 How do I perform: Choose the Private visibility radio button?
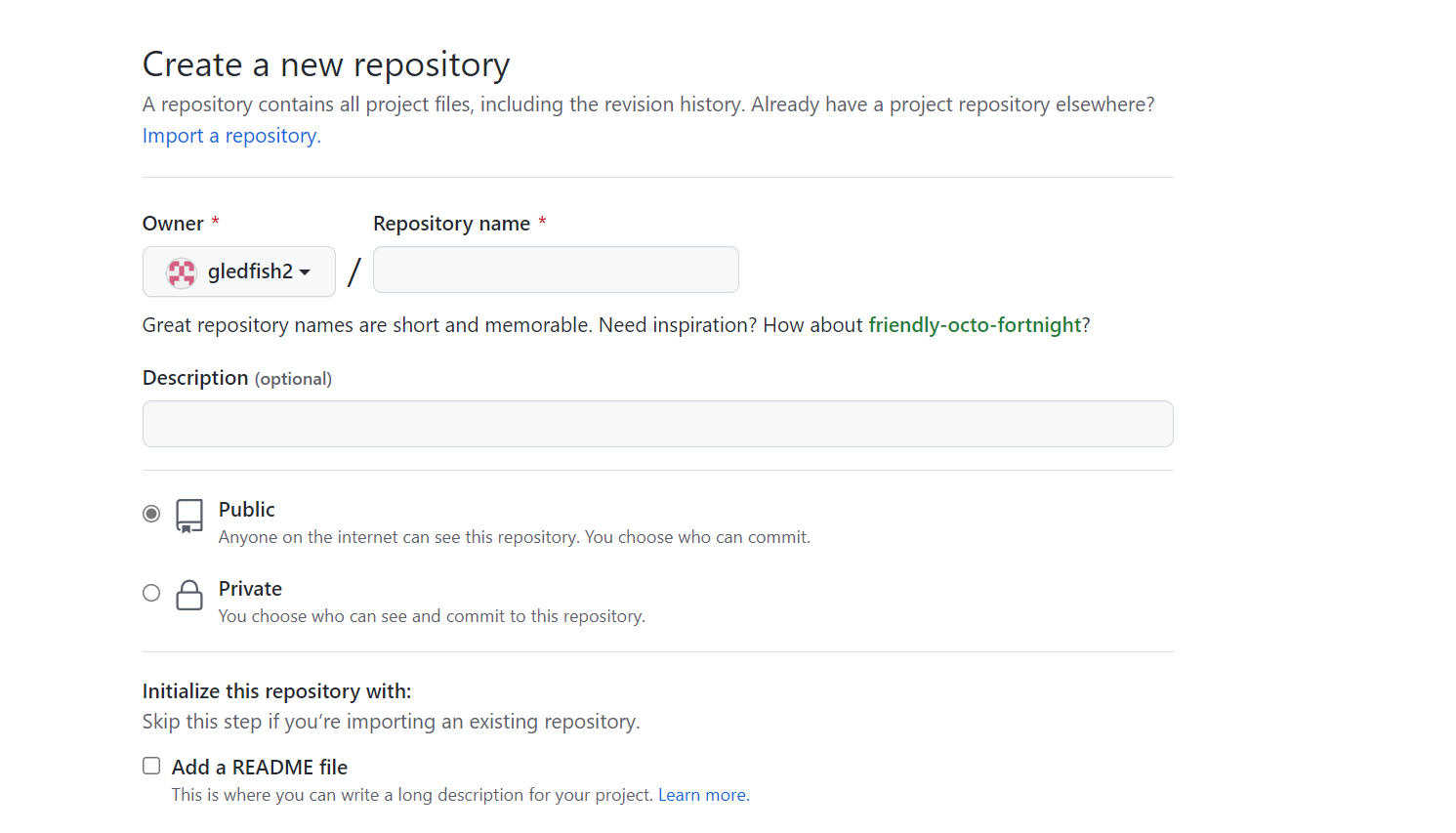[151, 593]
